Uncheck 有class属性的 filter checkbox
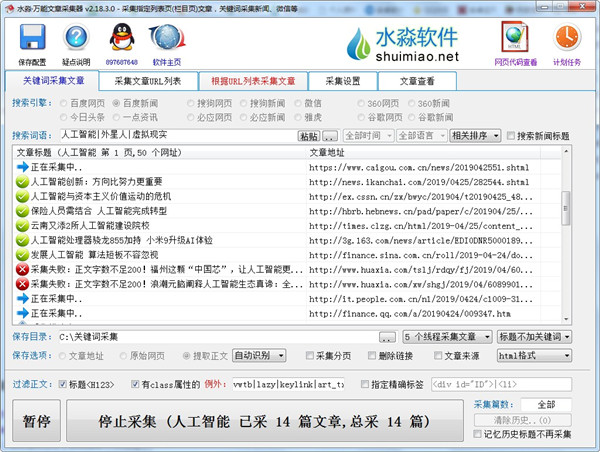Image resolution: width=600 pixels, height=452 pixels. [135, 384]
